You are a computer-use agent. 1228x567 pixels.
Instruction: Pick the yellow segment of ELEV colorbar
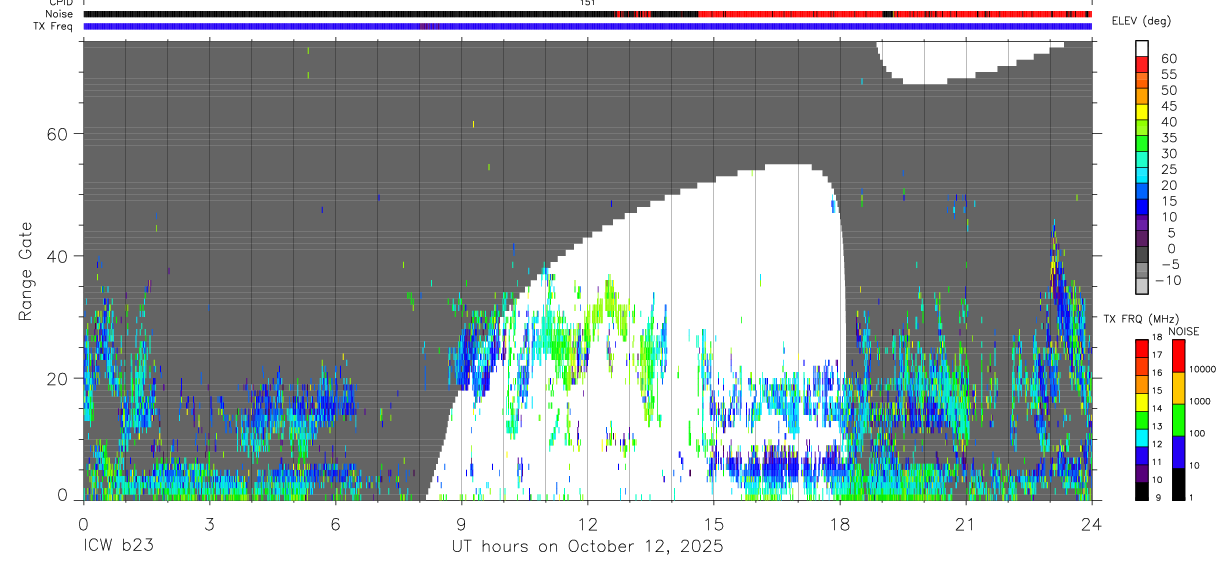click(1142, 111)
